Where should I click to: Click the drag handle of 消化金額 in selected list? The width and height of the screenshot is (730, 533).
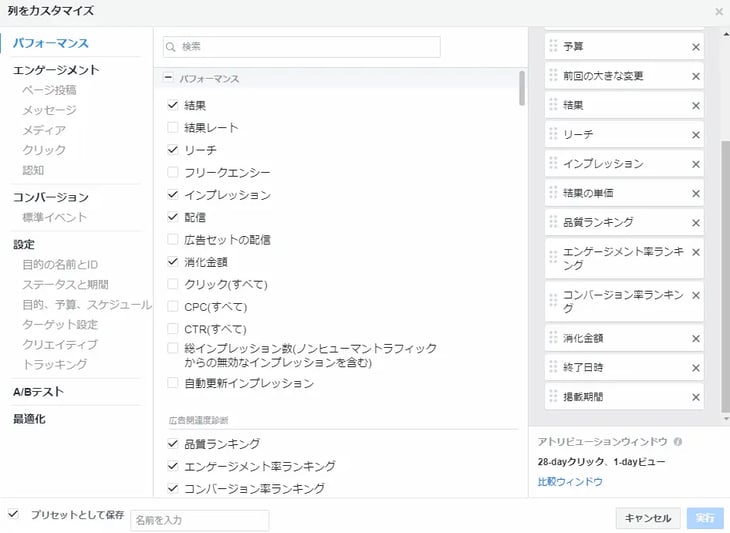pos(553,337)
